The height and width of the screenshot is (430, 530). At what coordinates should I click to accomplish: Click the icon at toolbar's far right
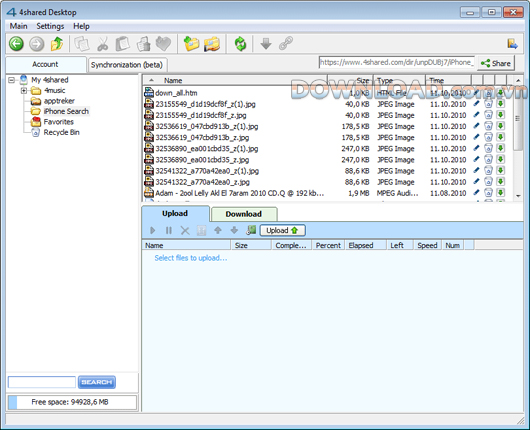pos(512,44)
